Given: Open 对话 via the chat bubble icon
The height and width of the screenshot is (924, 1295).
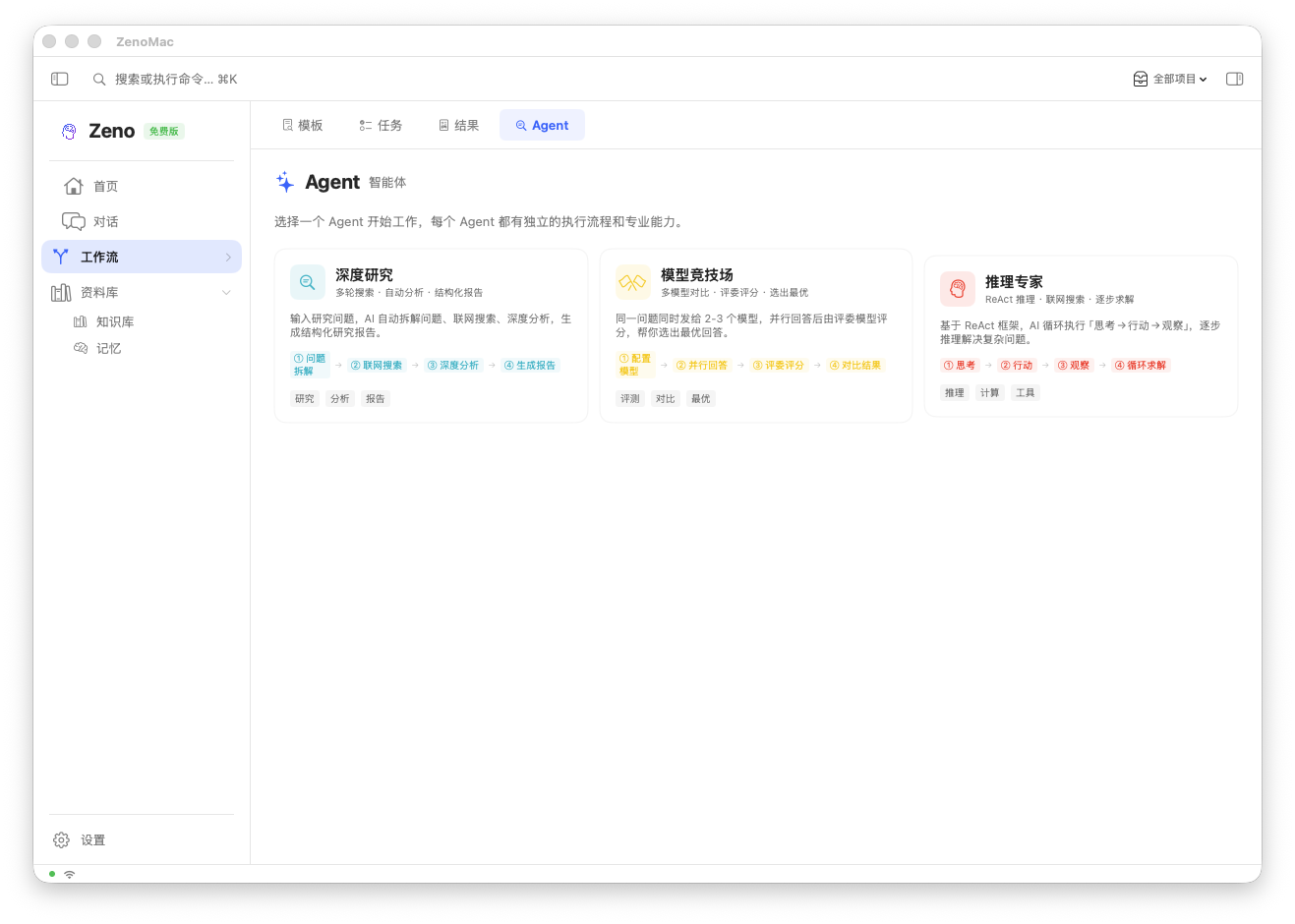Looking at the screenshot, I should pos(74,221).
